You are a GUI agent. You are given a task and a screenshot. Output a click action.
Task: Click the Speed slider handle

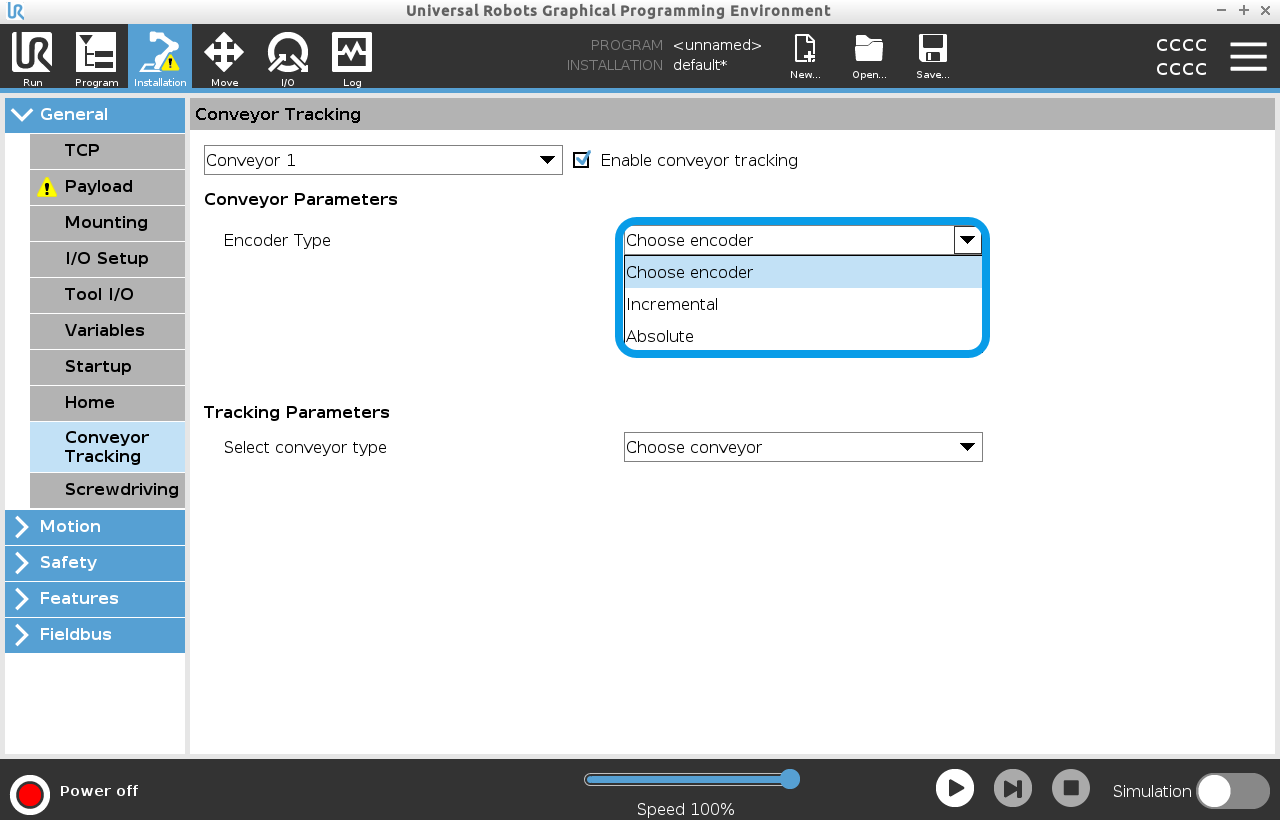(790, 779)
